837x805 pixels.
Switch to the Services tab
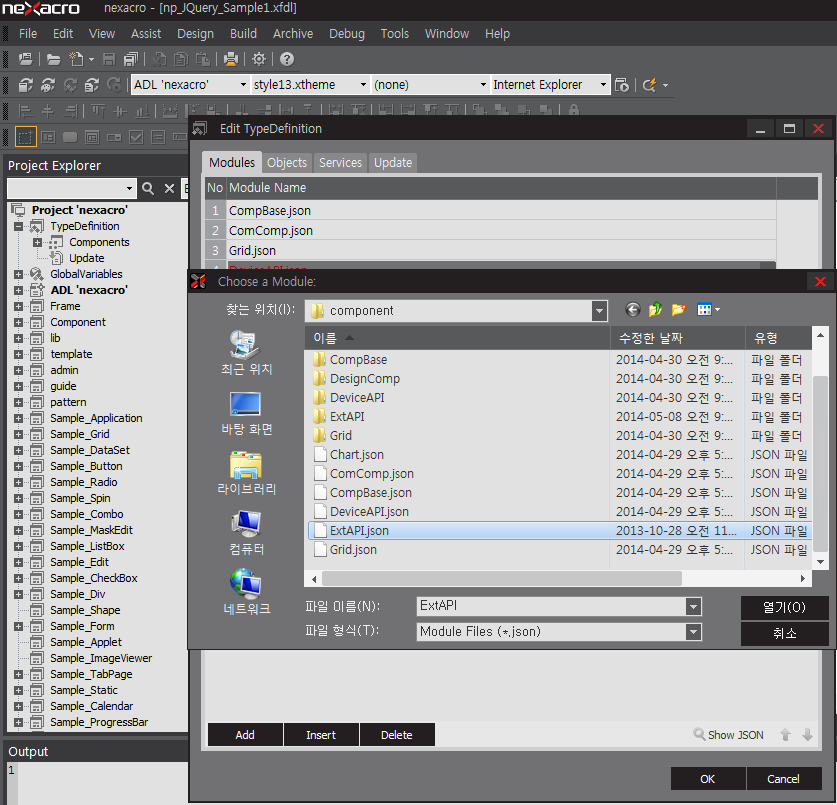pos(340,163)
